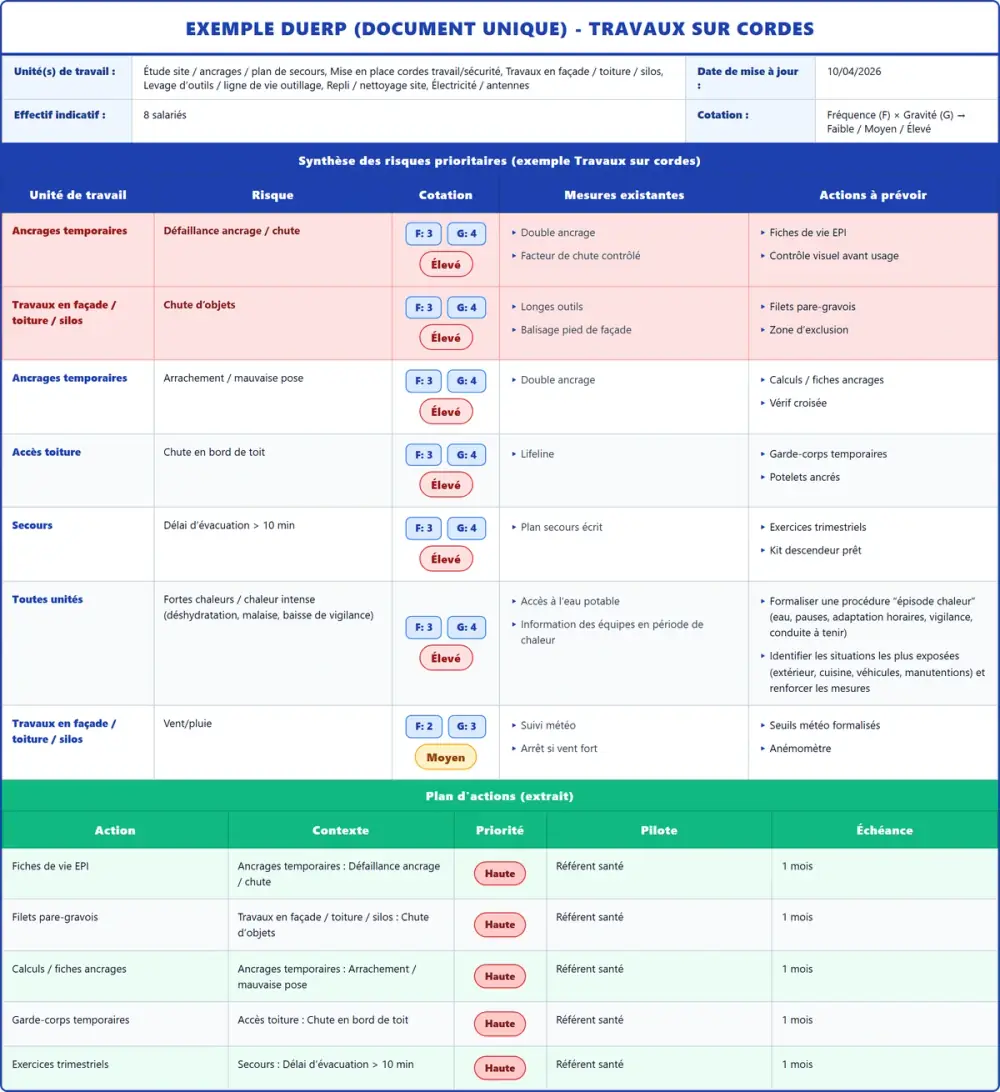The height and width of the screenshot is (1092, 1000).
Task: Click "Référent santé" in Exercices trimestriels plan row
Action: pyautogui.click(x=589, y=1064)
